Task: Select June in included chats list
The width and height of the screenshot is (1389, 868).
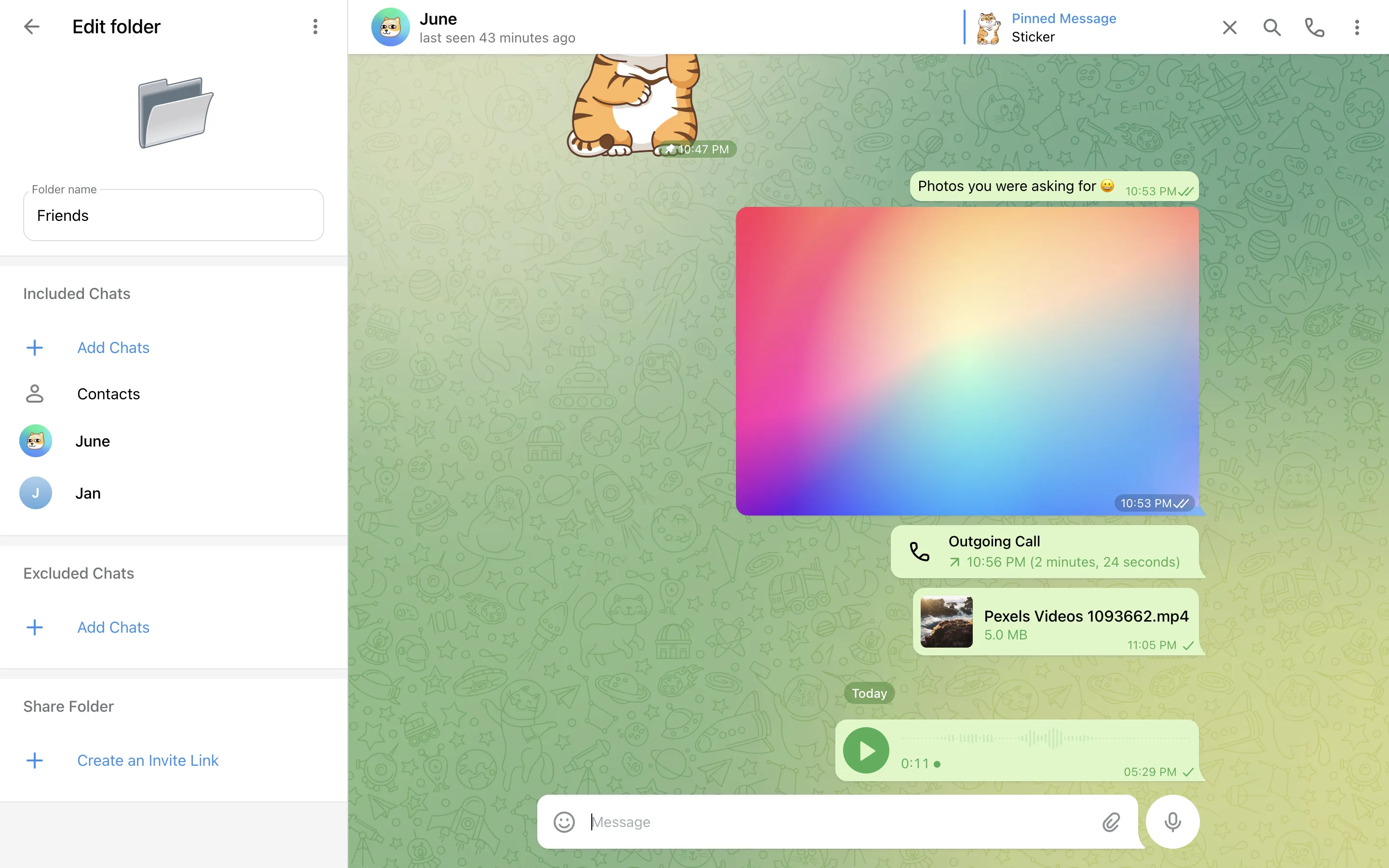Action: pos(93,441)
